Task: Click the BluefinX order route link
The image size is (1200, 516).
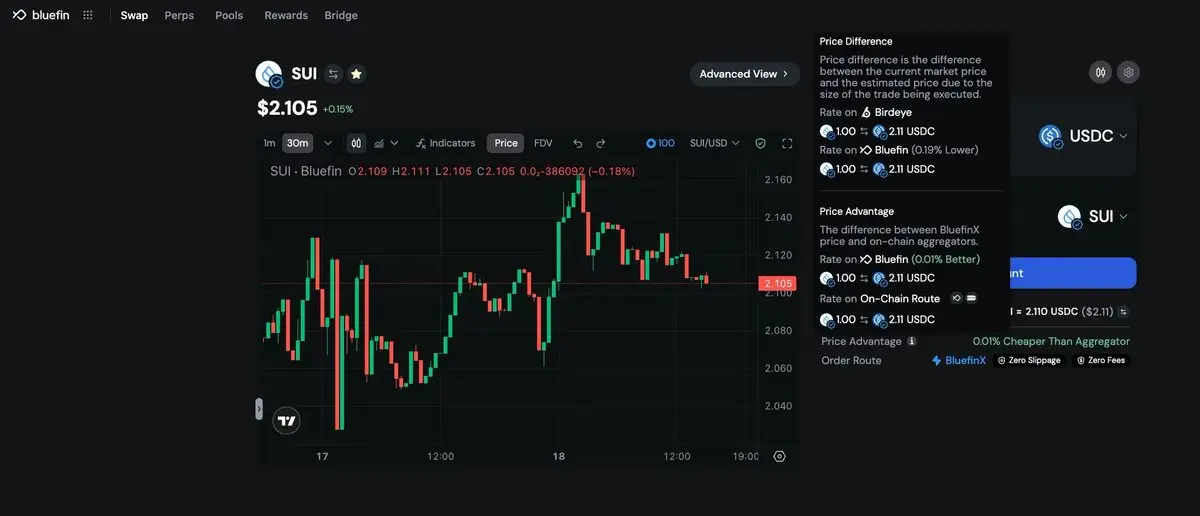Action: [959, 360]
